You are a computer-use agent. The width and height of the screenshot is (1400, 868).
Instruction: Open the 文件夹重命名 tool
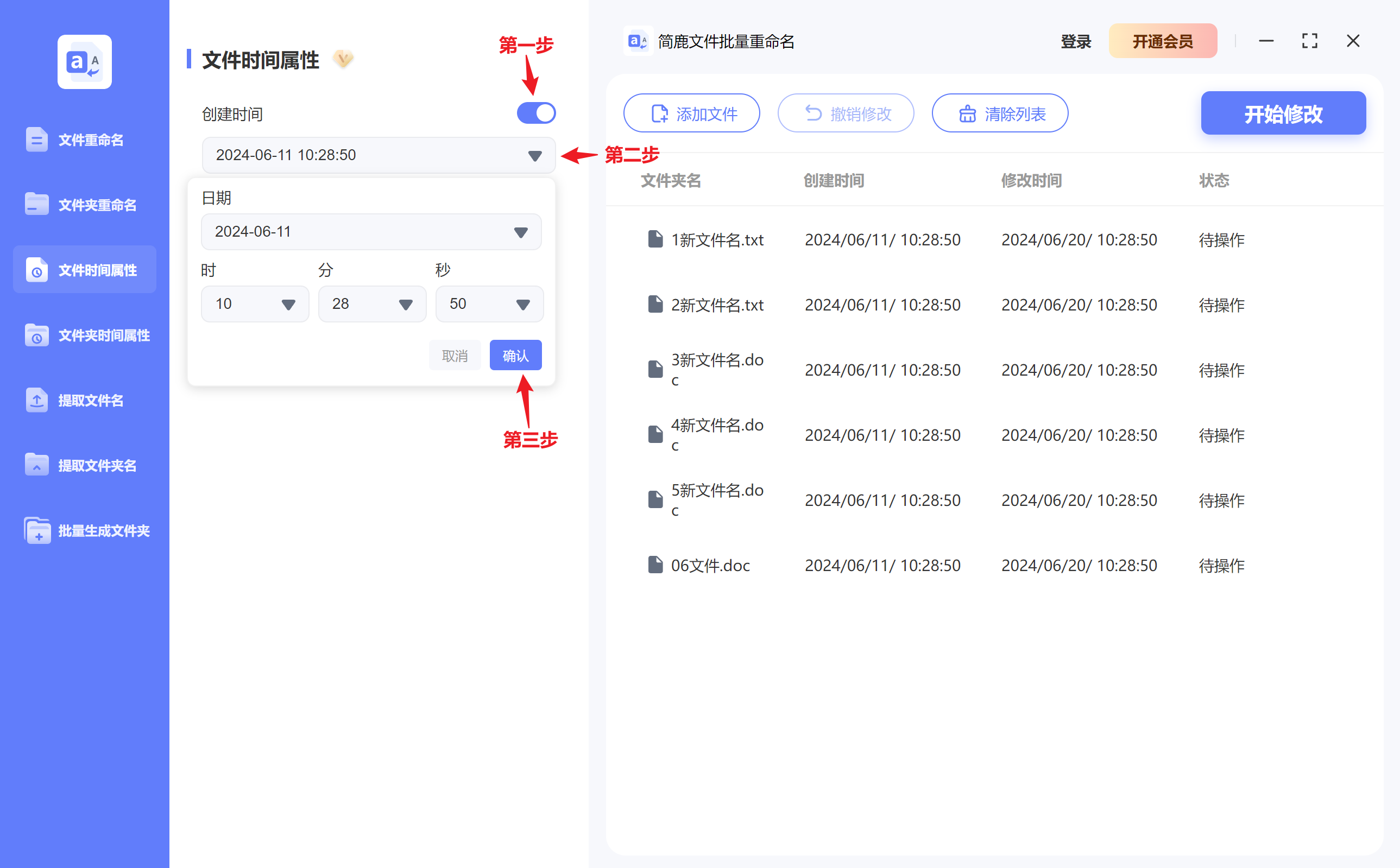tap(36, 204)
